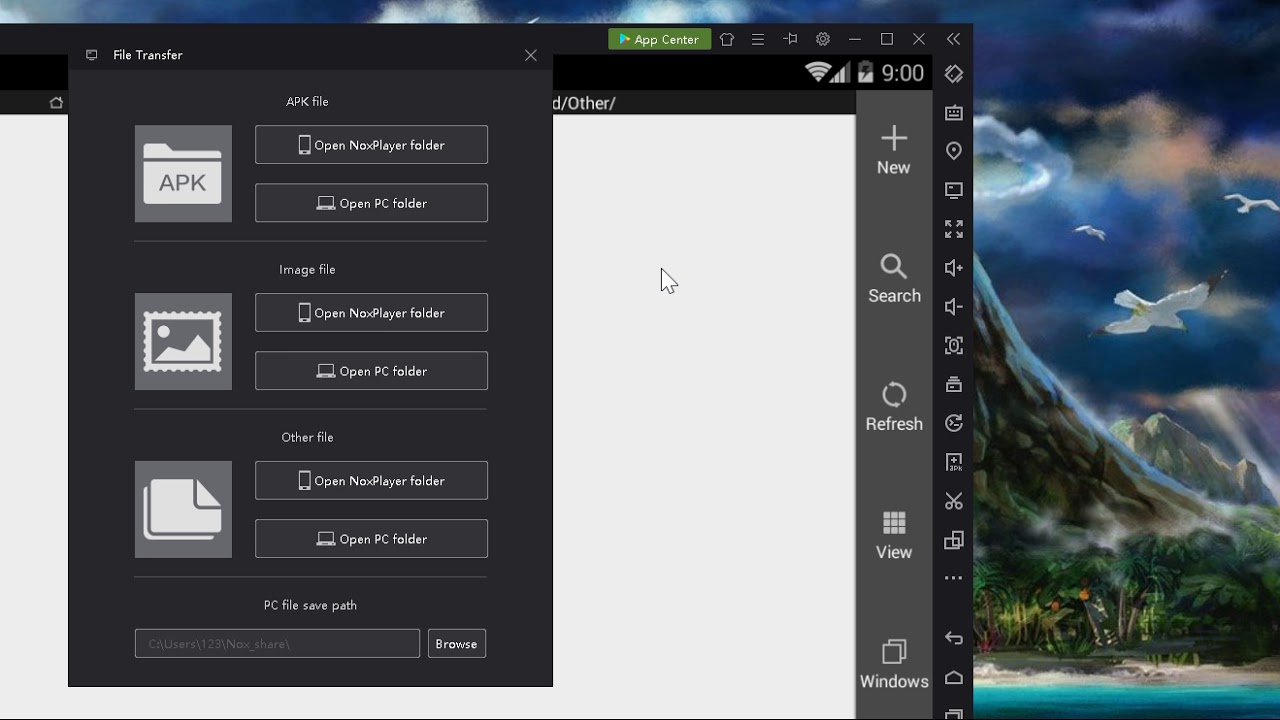Screen dimensions: 1280x720
Task: Select the Image file picture icon
Action: [x=183, y=342]
